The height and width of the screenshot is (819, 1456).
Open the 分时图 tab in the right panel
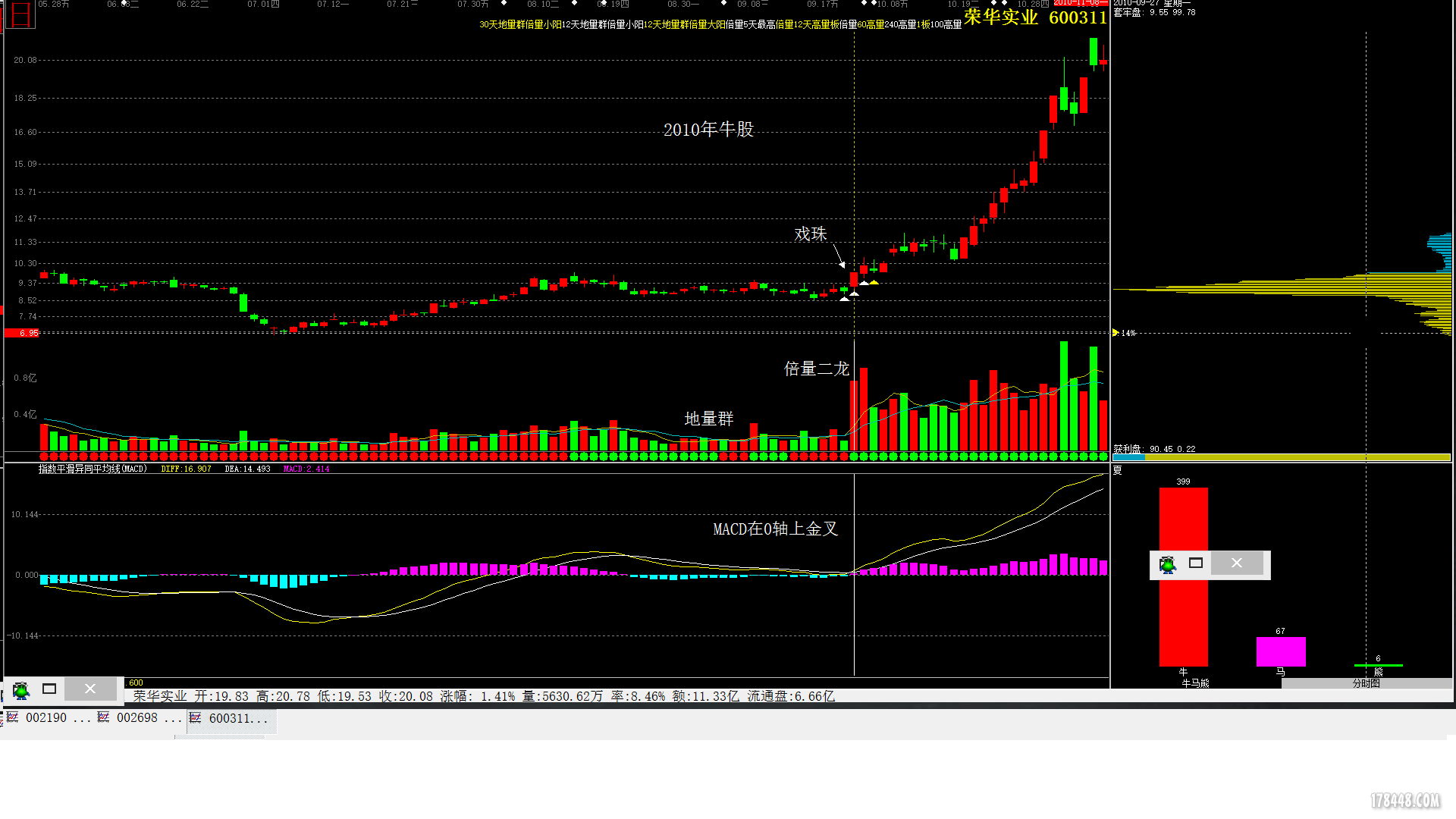1367,683
